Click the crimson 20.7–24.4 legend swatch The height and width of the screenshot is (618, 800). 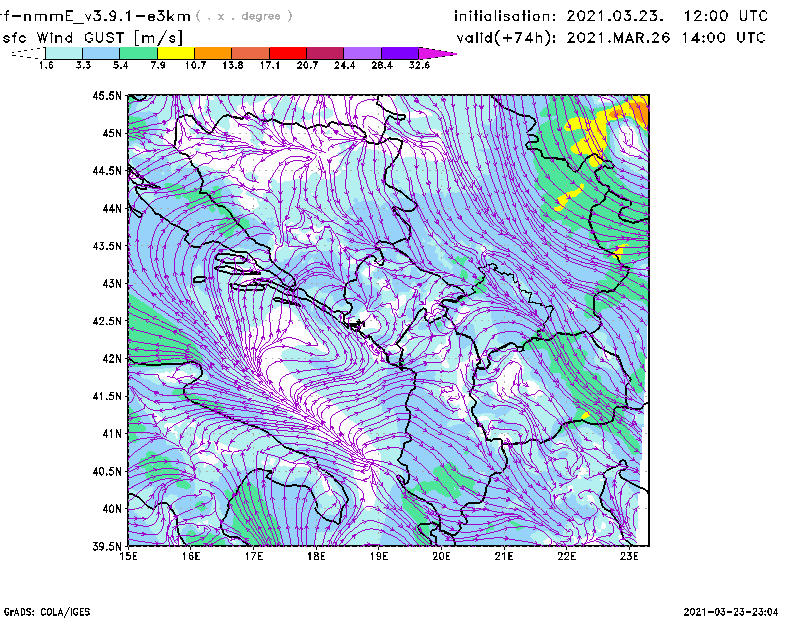click(325, 53)
